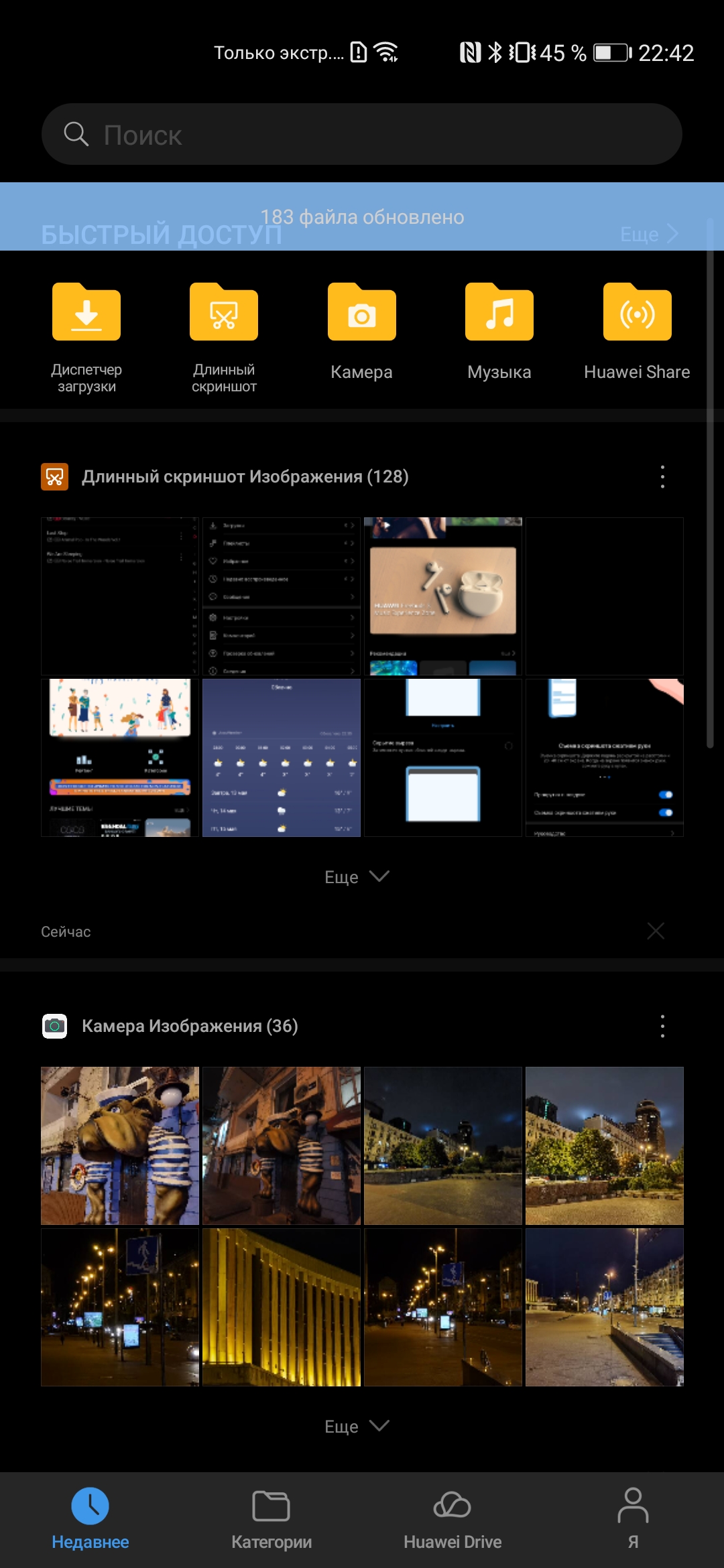Open the weather forecast screenshot thumbnail
Screen dimensions: 724x1568
(x=282, y=758)
